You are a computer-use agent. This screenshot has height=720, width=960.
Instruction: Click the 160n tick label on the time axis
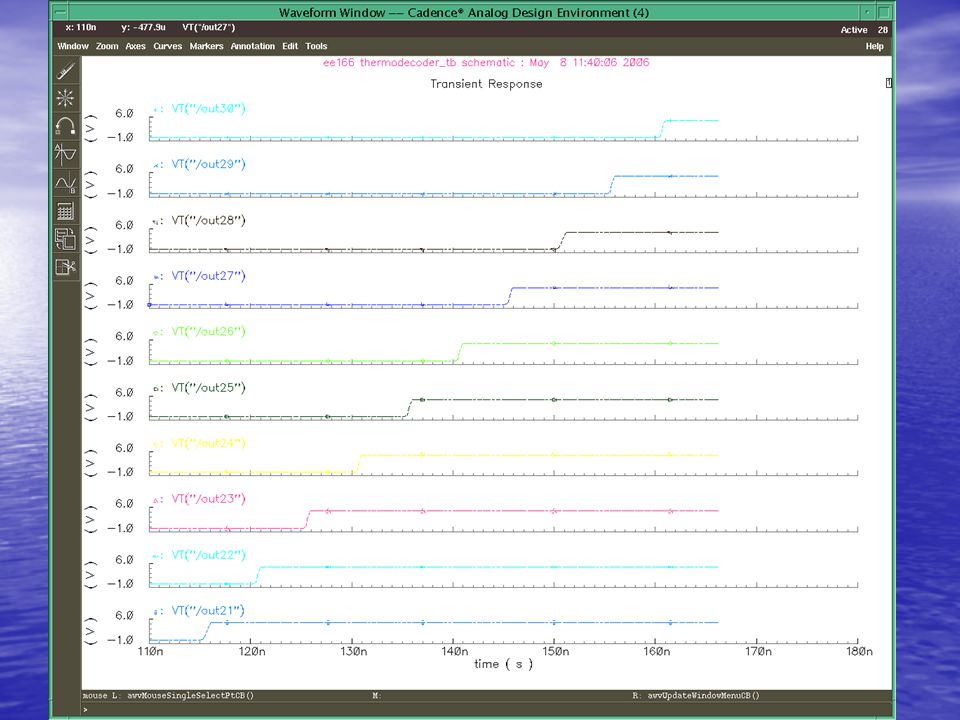pos(656,651)
